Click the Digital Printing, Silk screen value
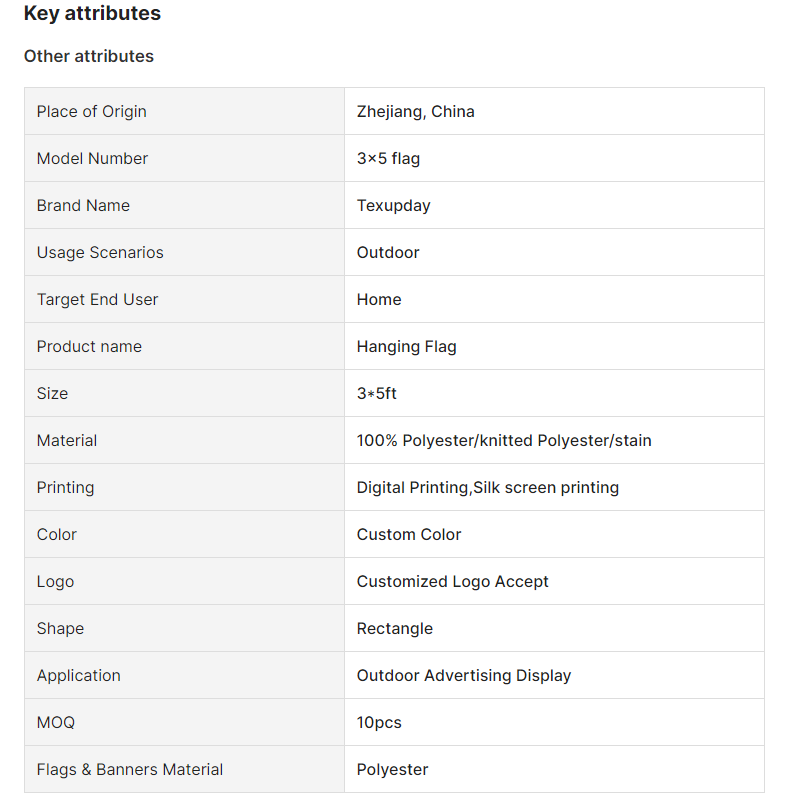The height and width of the screenshot is (804, 811). tap(488, 487)
